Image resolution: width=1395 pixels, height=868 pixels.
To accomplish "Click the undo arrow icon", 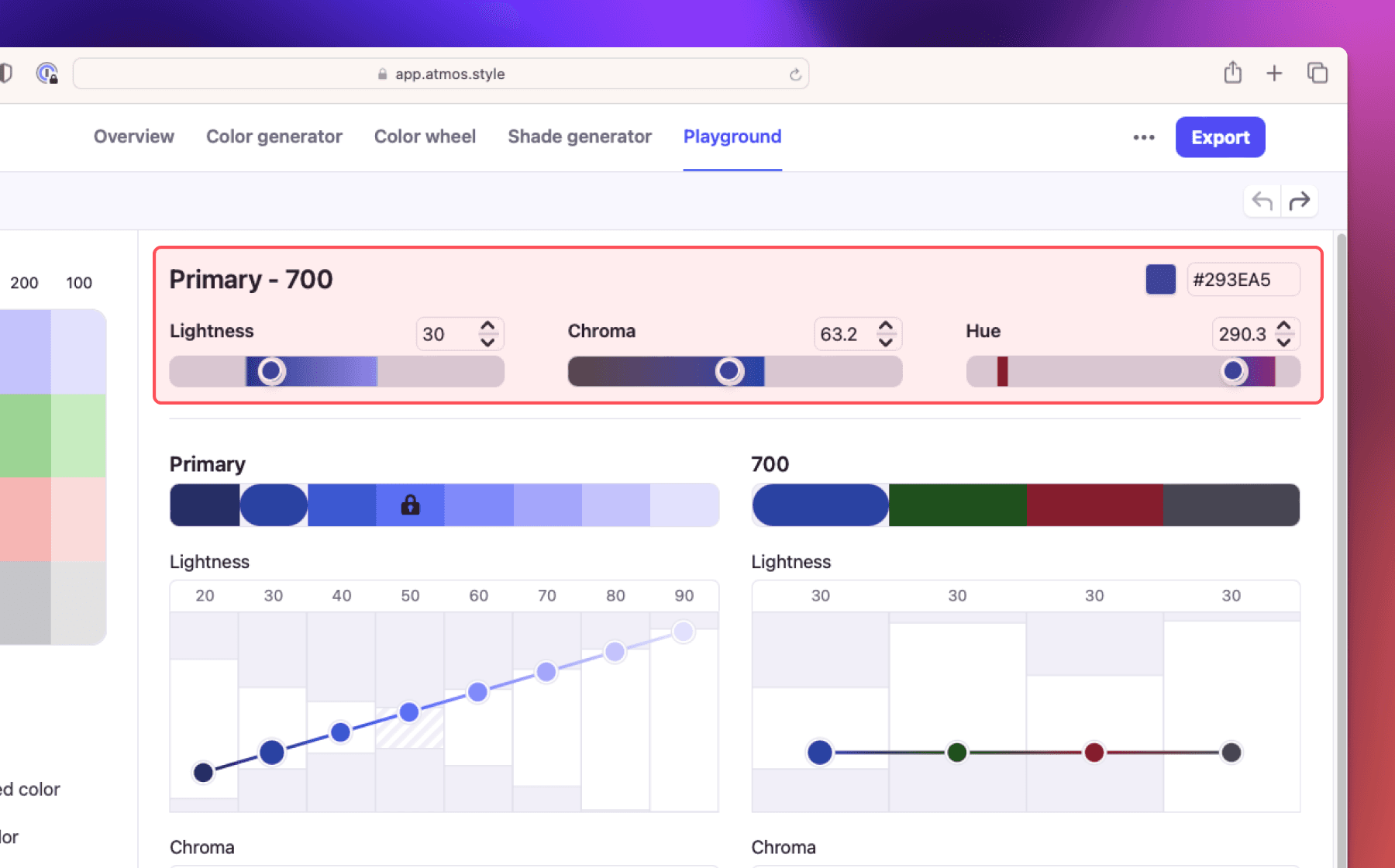I will pyautogui.click(x=1261, y=200).
